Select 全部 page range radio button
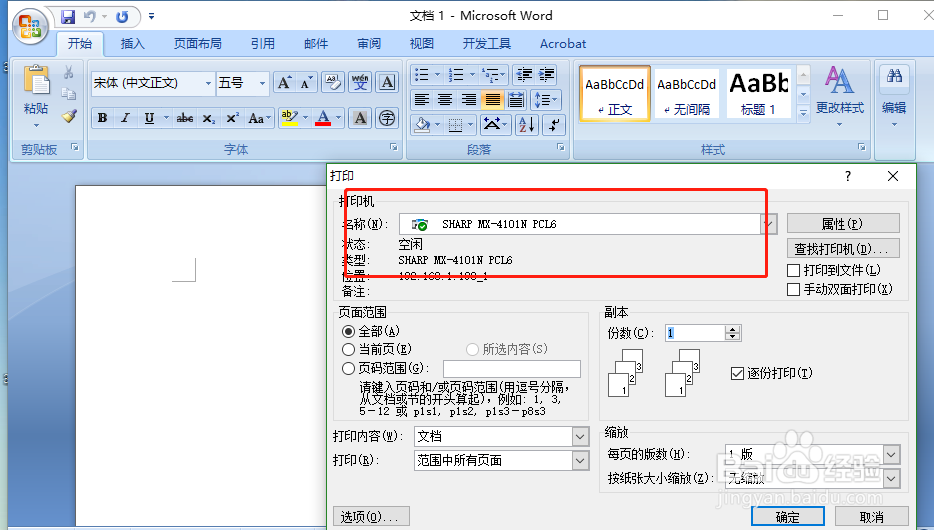 pos(348,331)
